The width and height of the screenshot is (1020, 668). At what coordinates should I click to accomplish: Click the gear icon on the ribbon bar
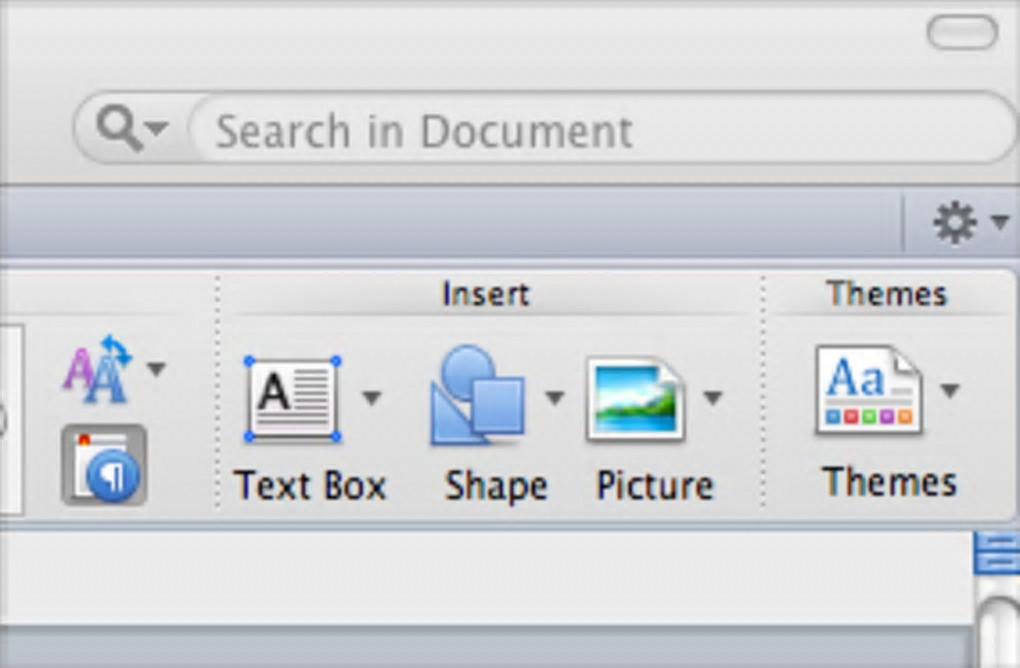pyautogui.click(x=954, y=223)
